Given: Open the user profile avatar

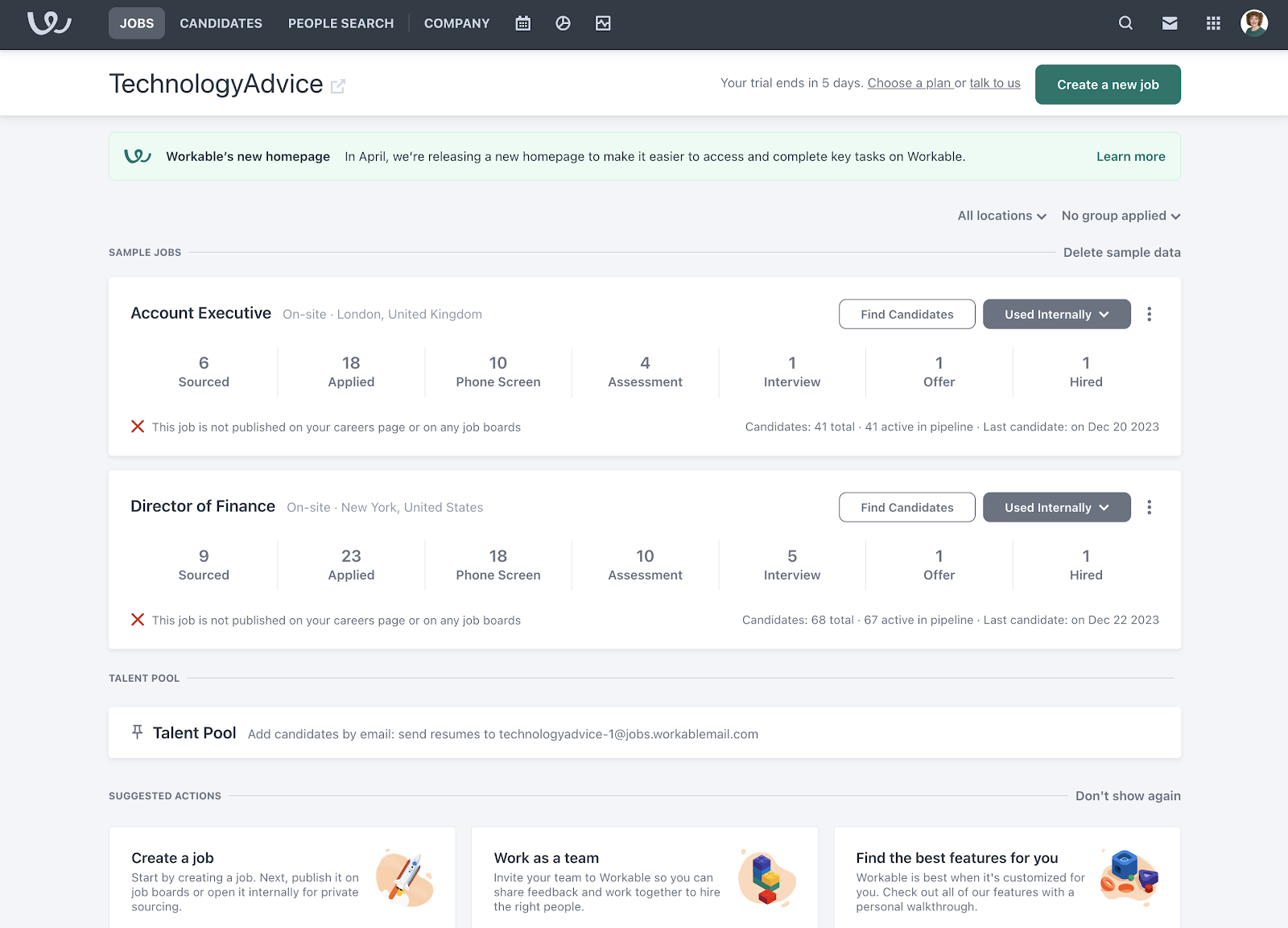Looking at the screenshot, I should 1254,23.
